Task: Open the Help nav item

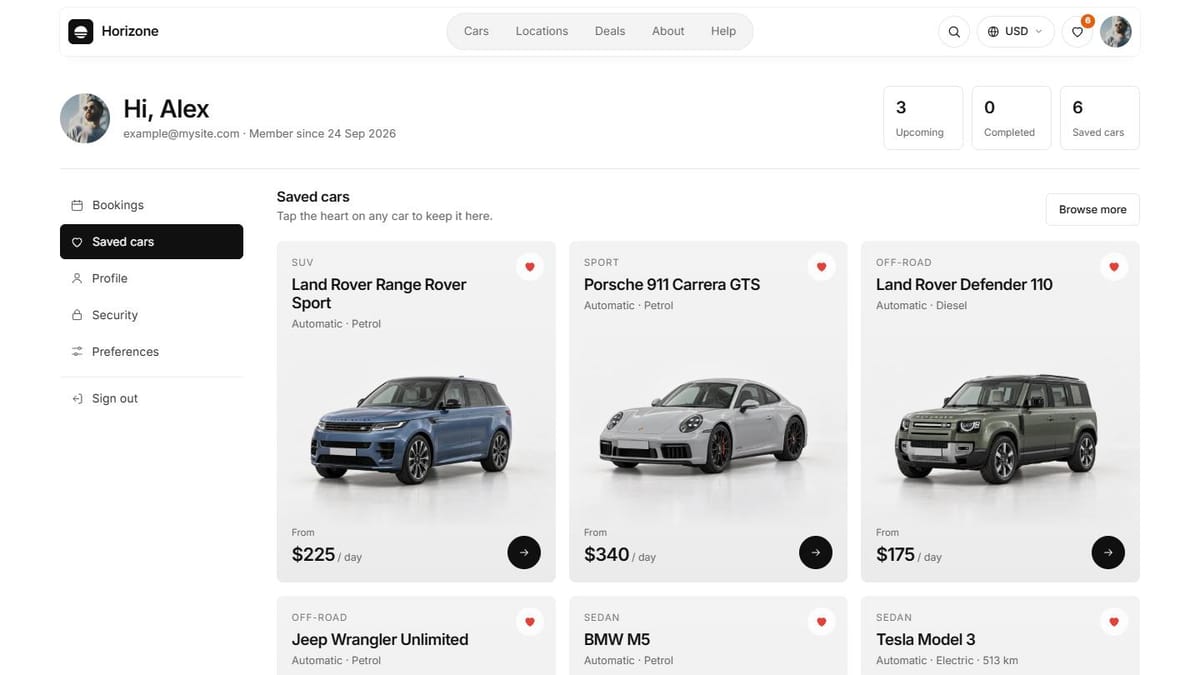Action: click(723, 31)
